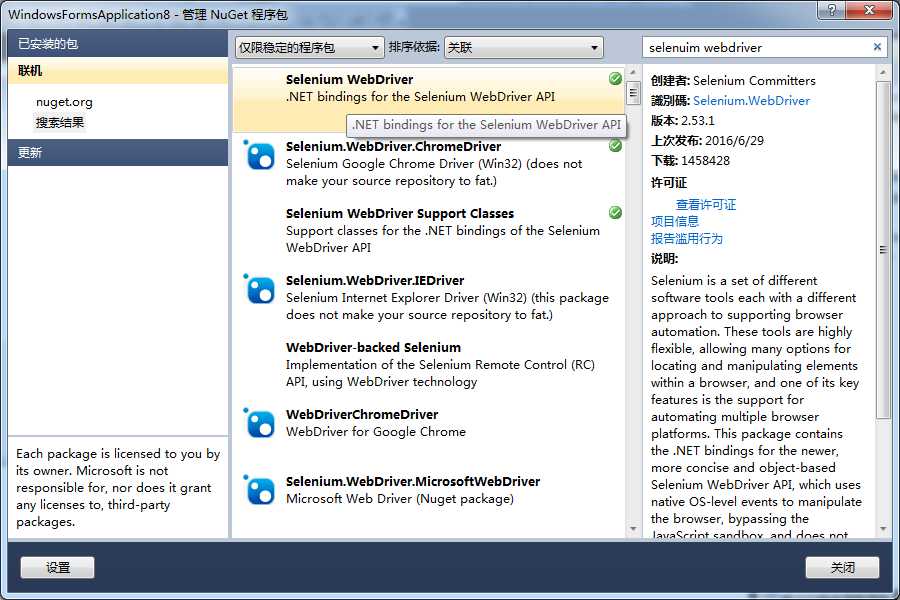
Task: Click installed checkmark on Selenium WebDriver
Action: [x=615, y=79]
